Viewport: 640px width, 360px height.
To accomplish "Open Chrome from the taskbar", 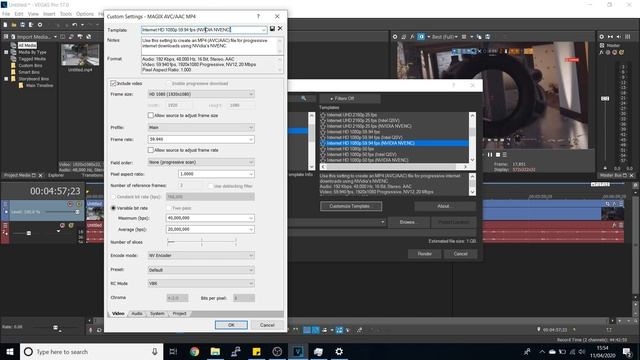I will tap(194, 351).
